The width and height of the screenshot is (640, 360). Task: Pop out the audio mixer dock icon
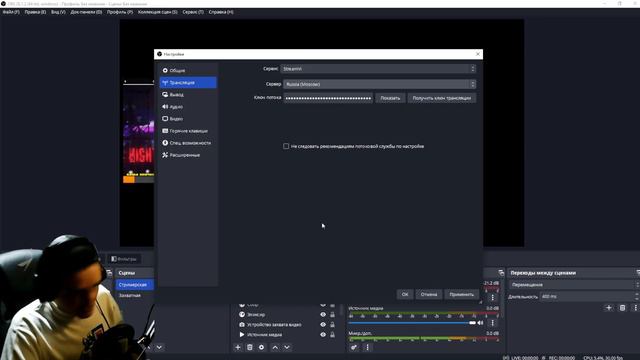501,273
